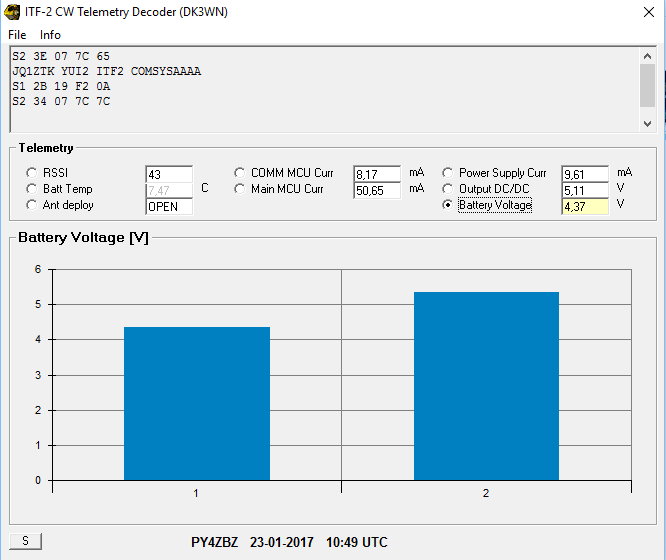Close the ITF-2 decoder window
666x560 pixels.
coord(649,12)
